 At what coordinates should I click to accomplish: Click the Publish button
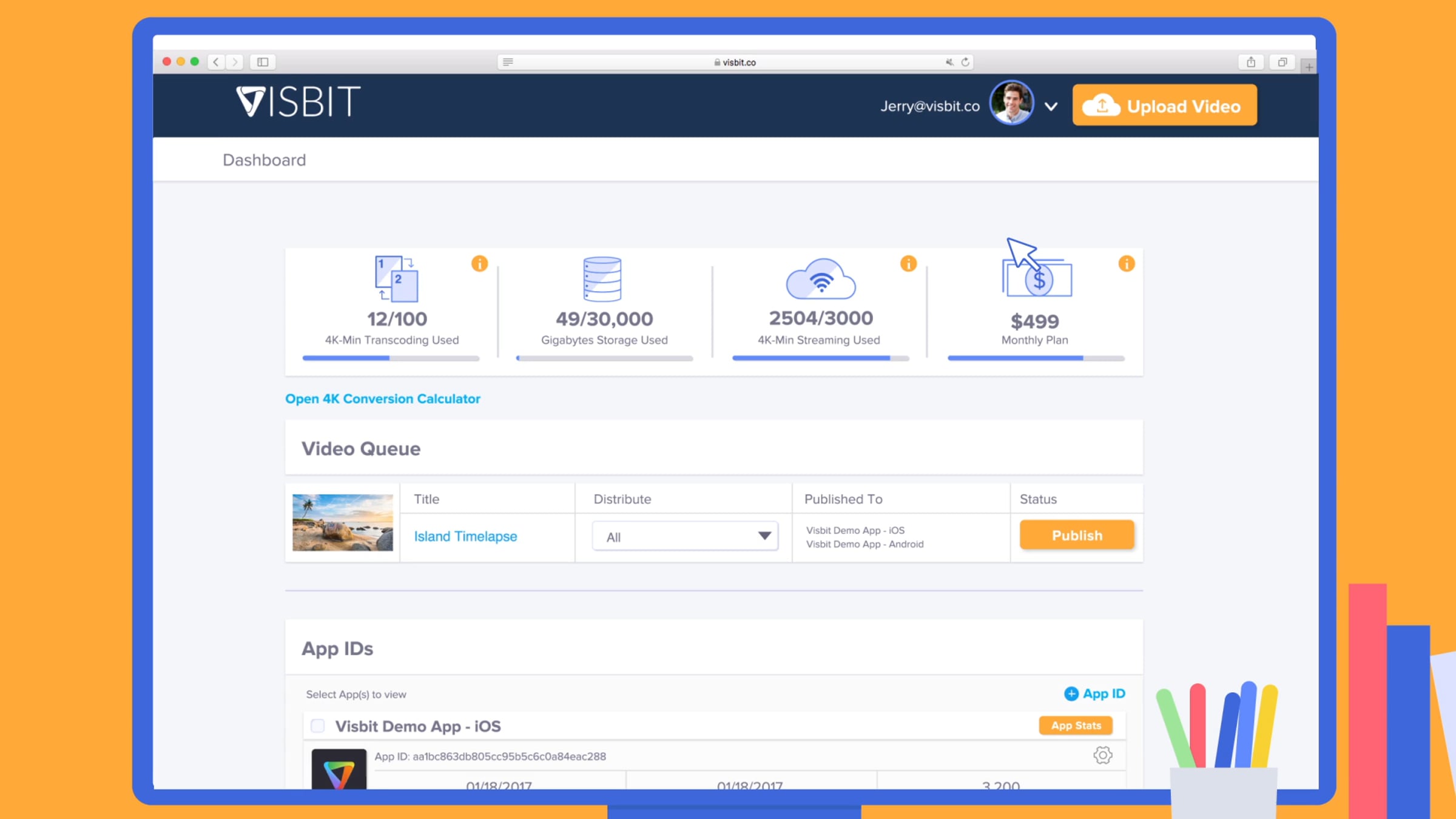1076,535
